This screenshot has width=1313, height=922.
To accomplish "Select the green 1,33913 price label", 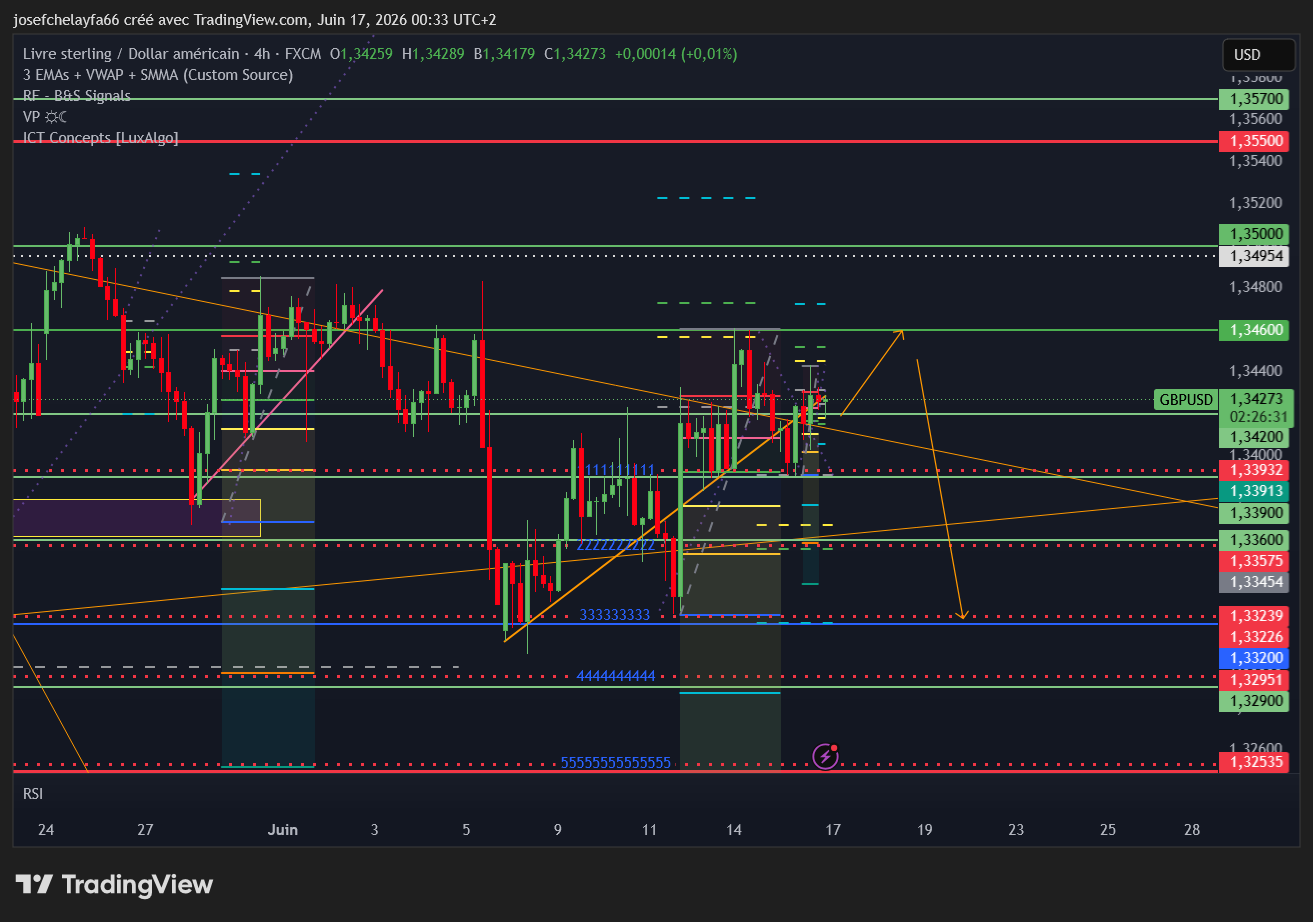I will pos(1253,491).
